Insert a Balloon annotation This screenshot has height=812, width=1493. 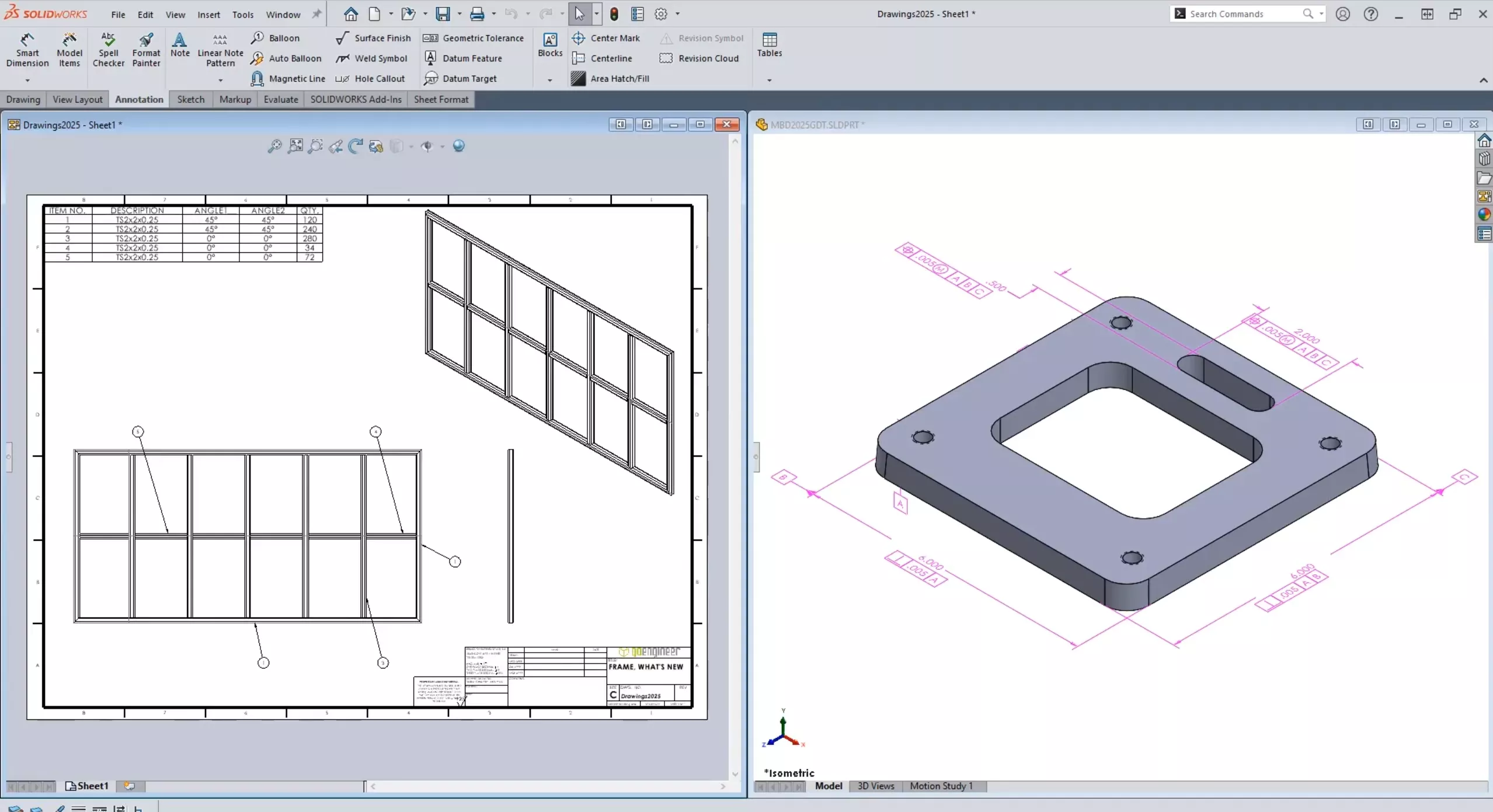click(x=276, y=38)
